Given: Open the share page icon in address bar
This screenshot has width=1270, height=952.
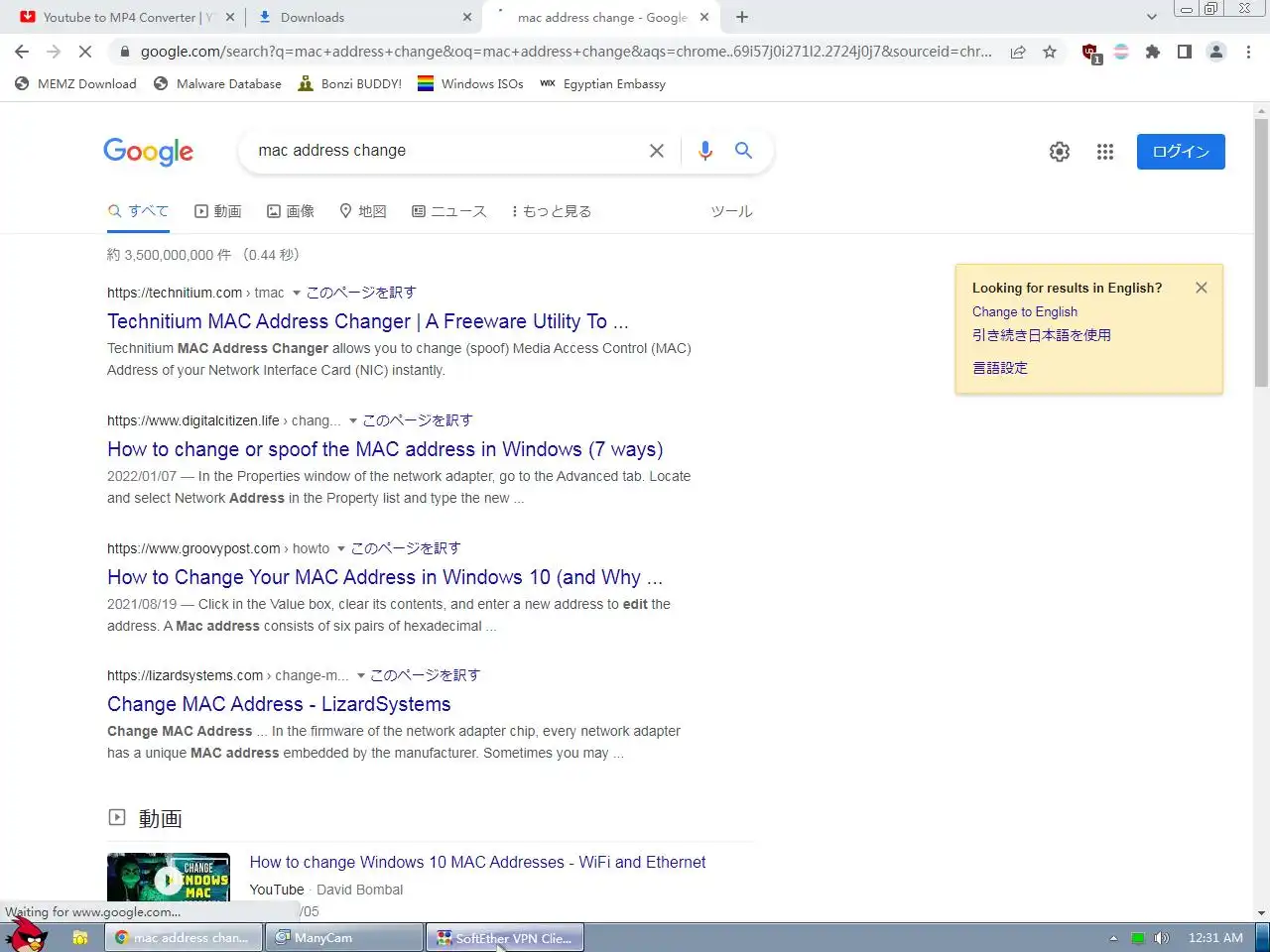Looking at the screenshot, I should point(1018,52).
